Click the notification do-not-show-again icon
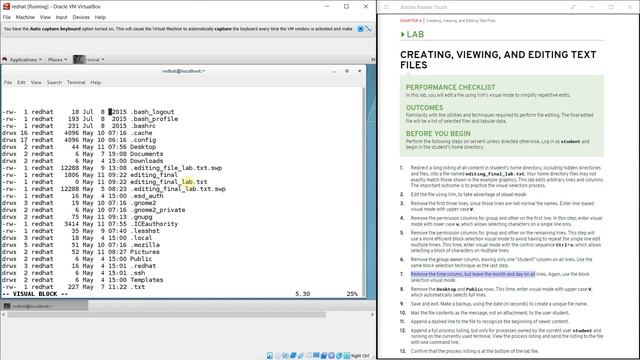 click(368, 29)
